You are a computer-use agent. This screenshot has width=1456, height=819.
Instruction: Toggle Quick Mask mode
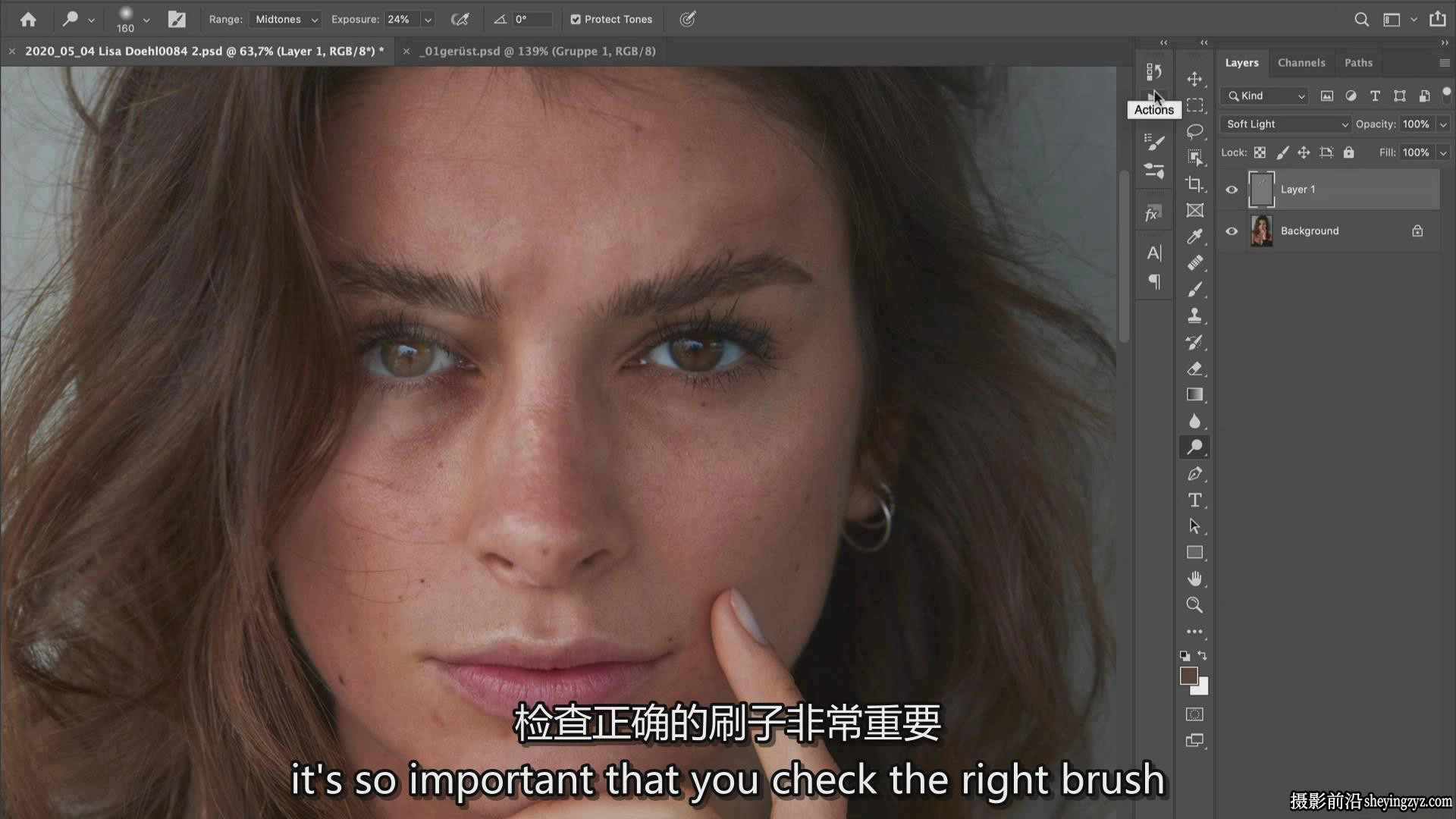coord(1194,714)
